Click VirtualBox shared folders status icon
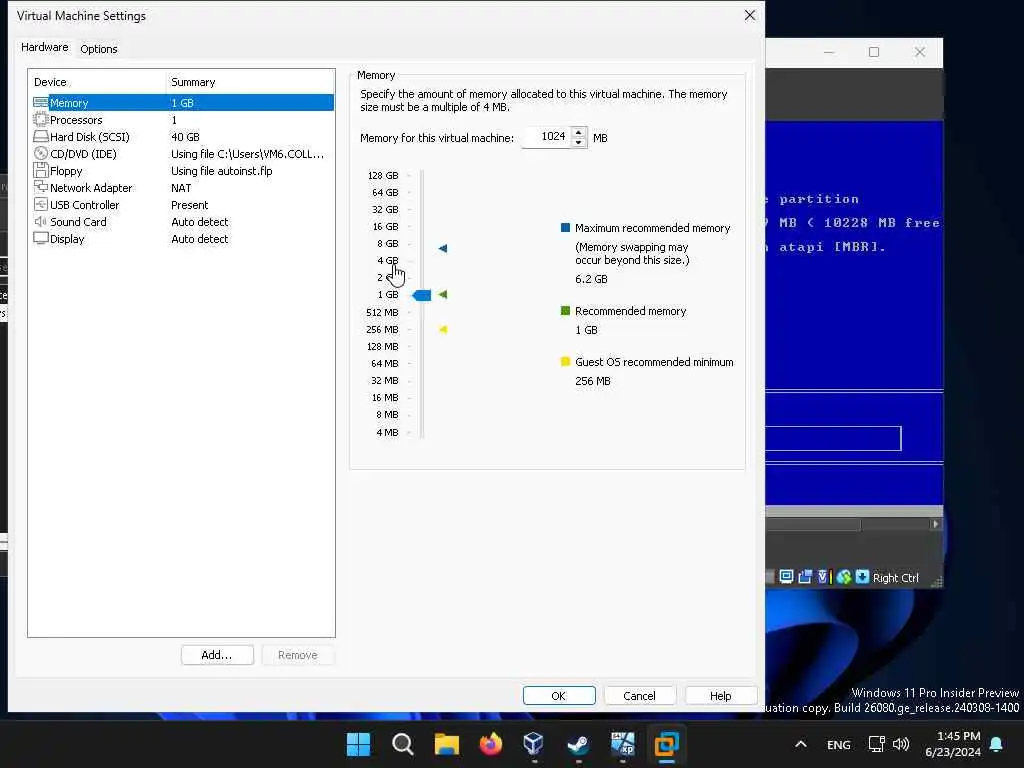 pos(805,577)
